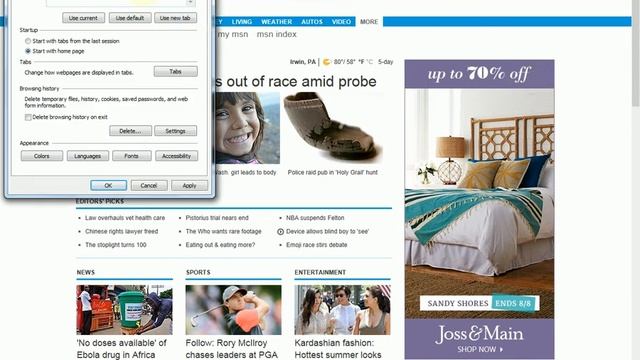Click SHOP NOW on Joss & Main ad

(x=480, y=349)
